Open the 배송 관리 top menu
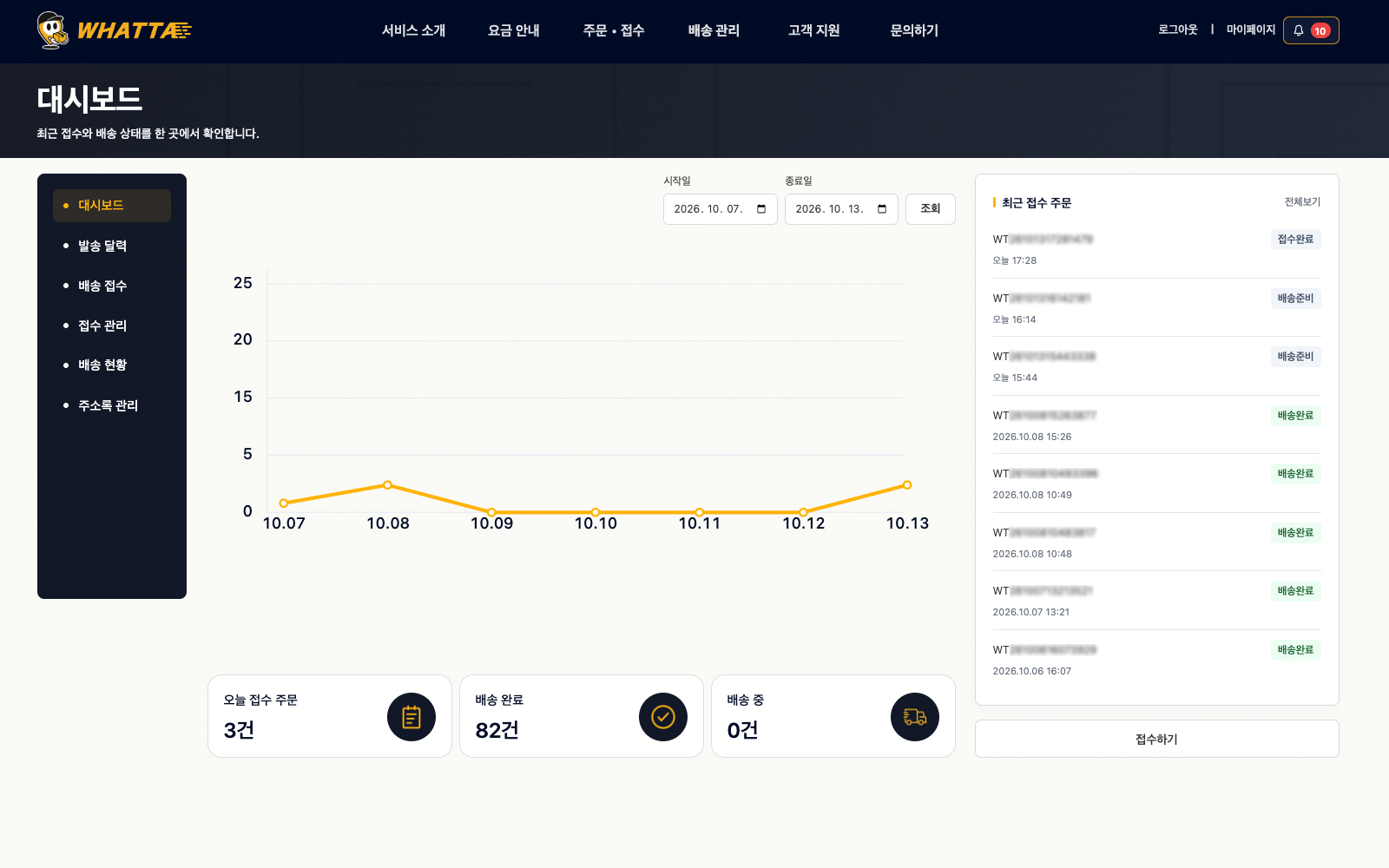Screen dimensions: 1389x868 [714, 30]
